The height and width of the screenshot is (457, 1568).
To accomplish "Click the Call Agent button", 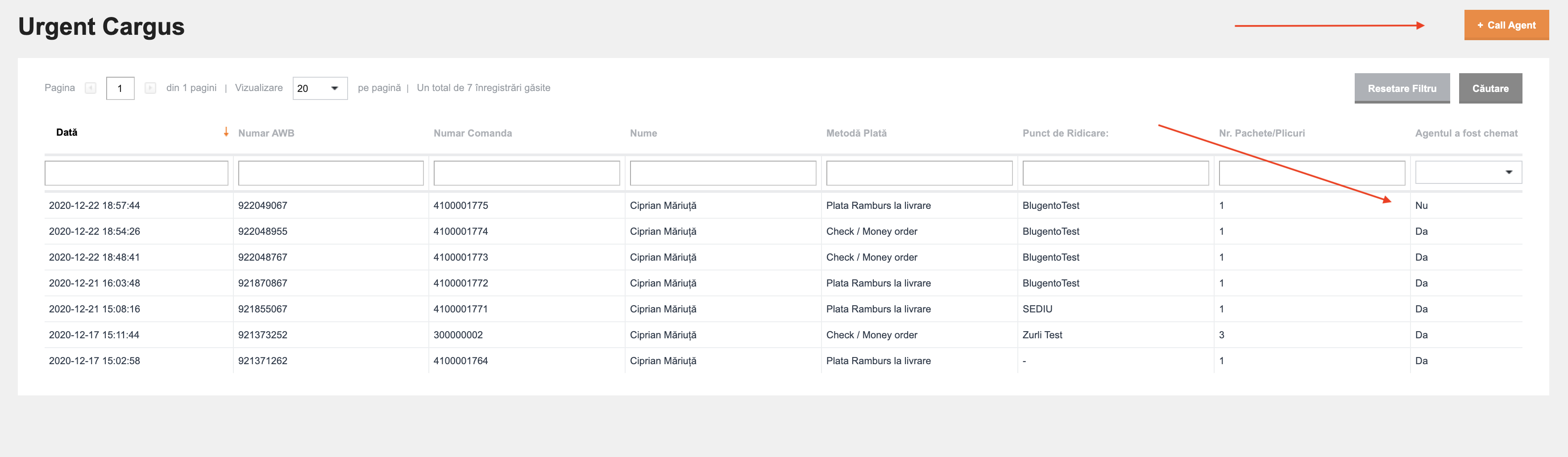I will click(1506, 25).
